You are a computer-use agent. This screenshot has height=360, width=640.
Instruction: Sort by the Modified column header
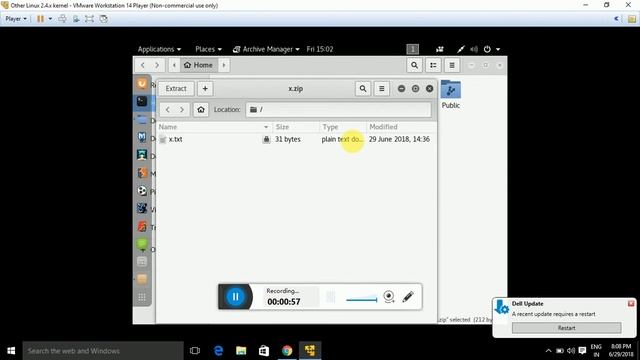(x=402, y=127)
